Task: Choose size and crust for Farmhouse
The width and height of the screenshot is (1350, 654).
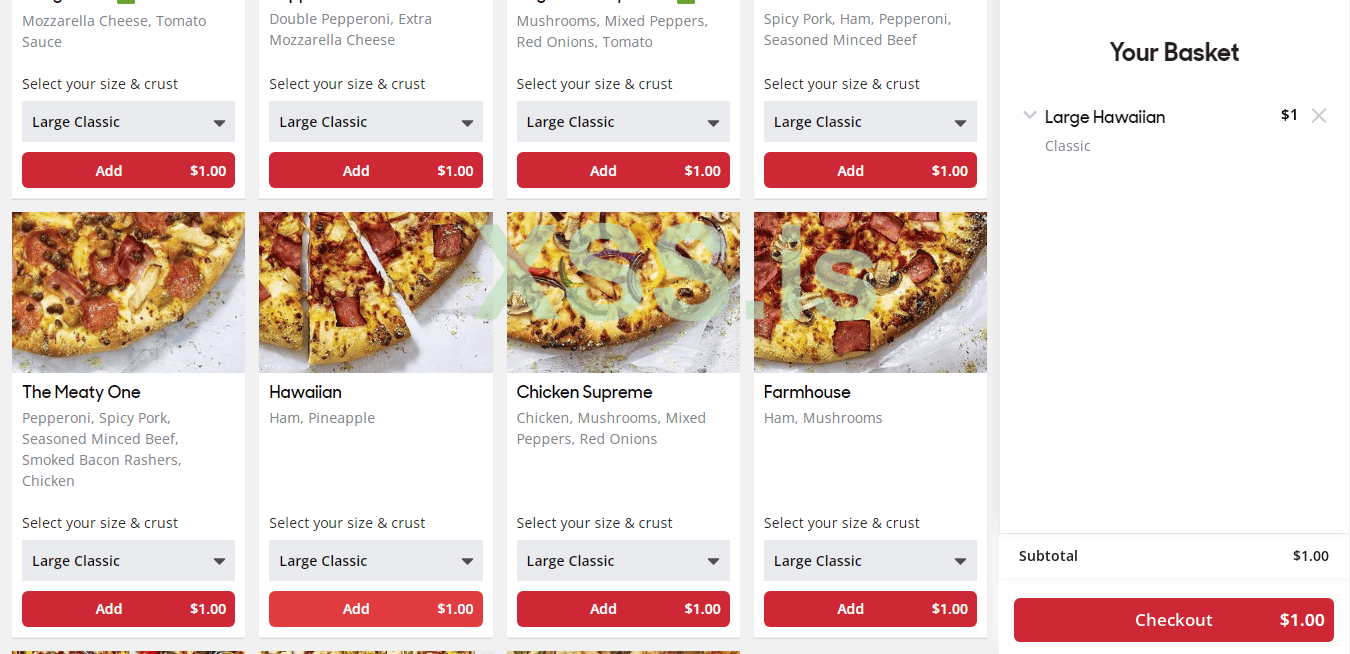Action: (870, 561)
